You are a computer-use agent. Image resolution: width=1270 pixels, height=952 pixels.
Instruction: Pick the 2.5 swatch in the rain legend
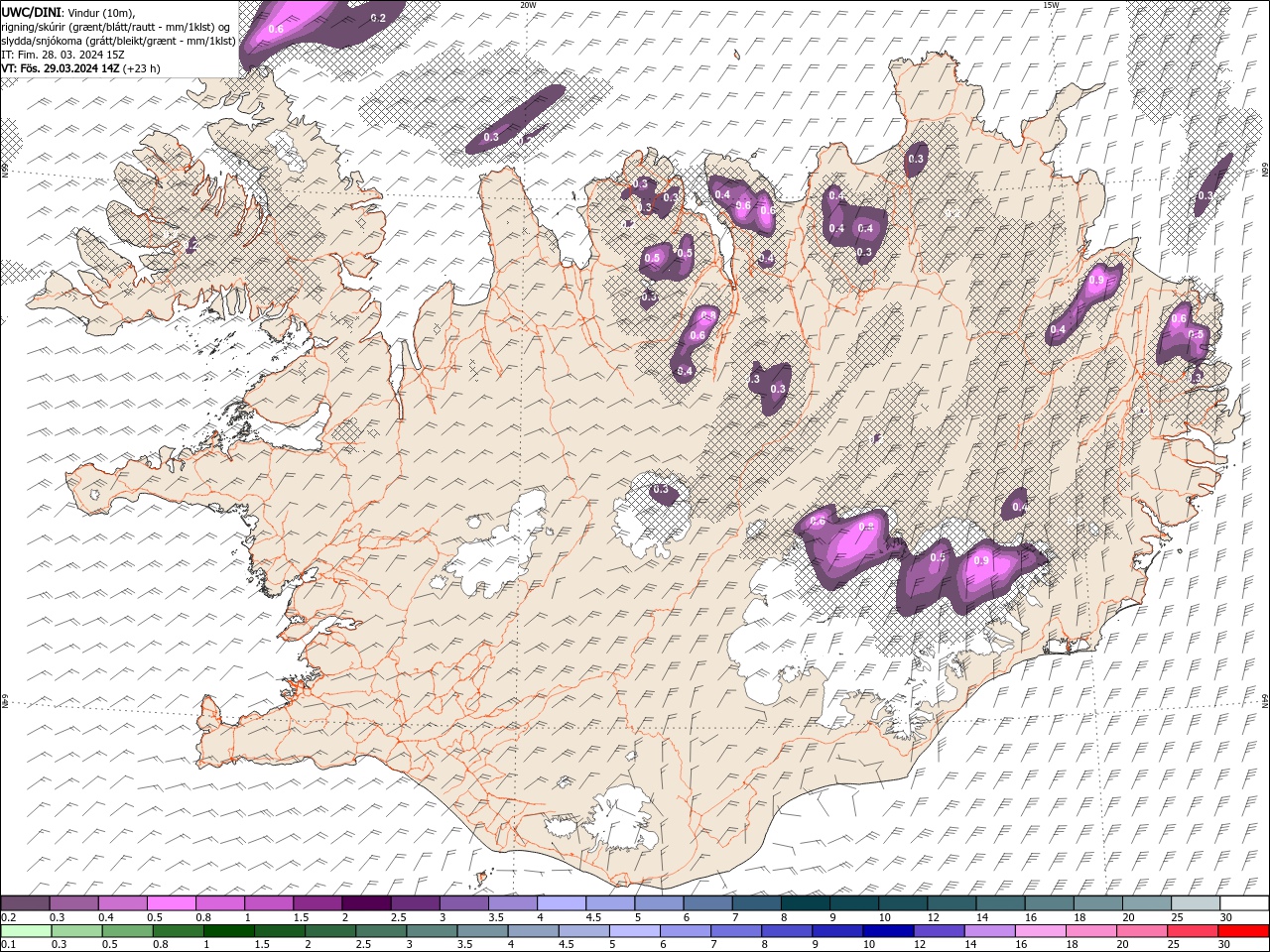click(381, 931)
